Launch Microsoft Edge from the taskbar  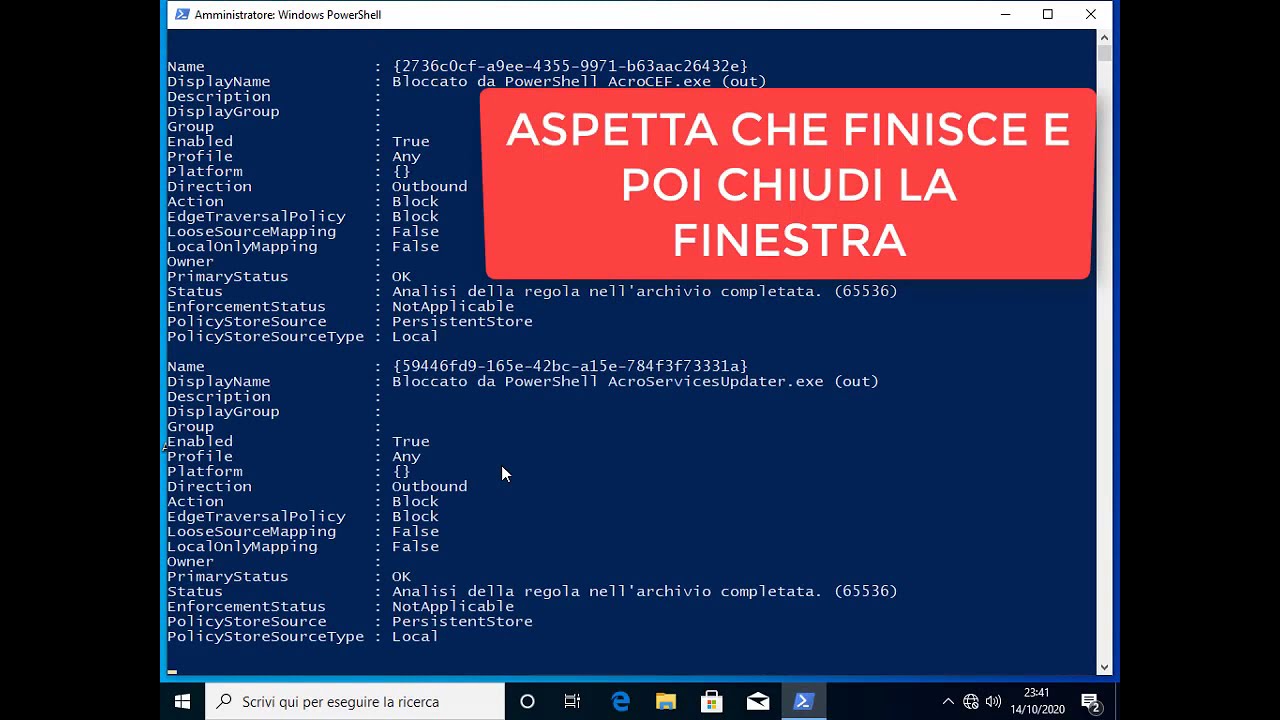coord(620,702)
